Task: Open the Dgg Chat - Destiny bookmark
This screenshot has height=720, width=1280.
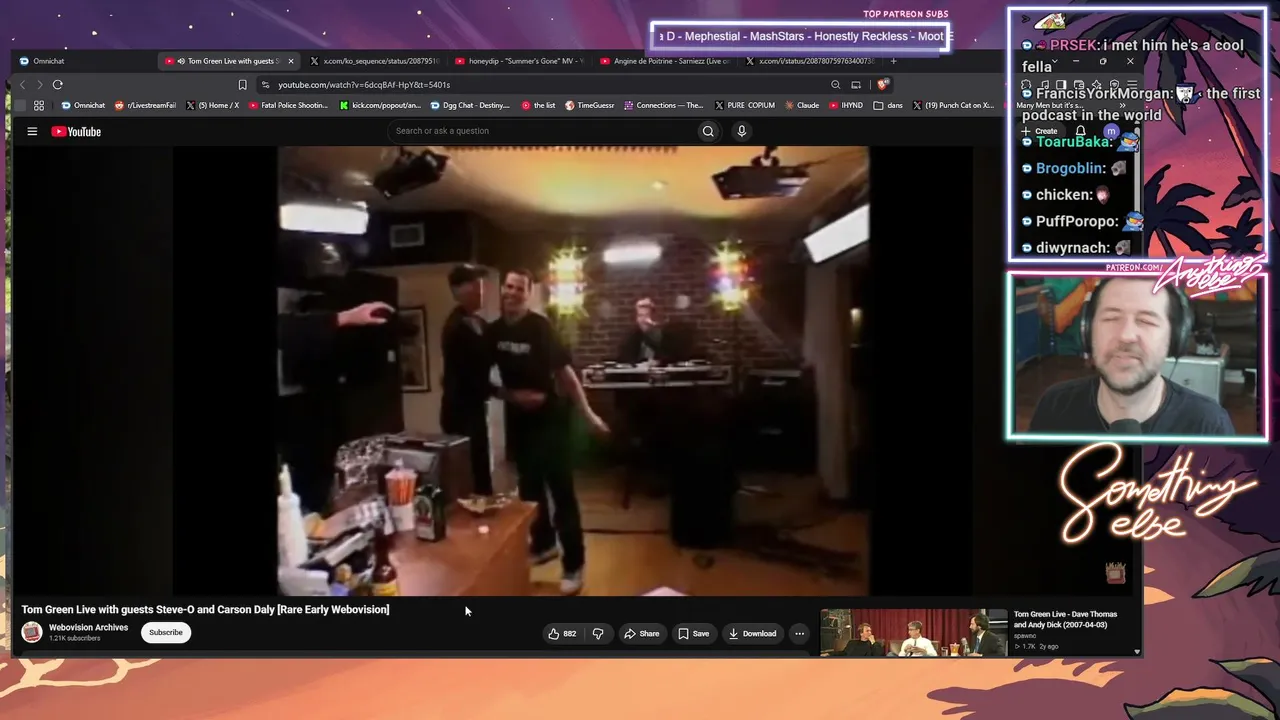Action: [x=470, y=105]
